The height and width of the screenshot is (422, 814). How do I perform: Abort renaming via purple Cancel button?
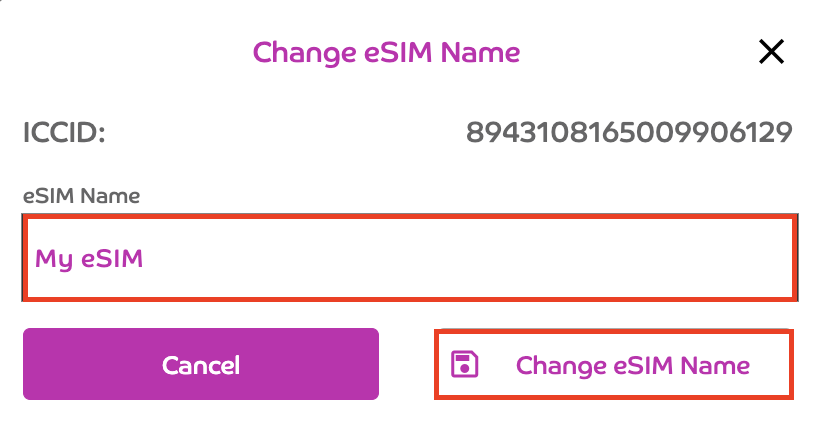coord(200,365)
